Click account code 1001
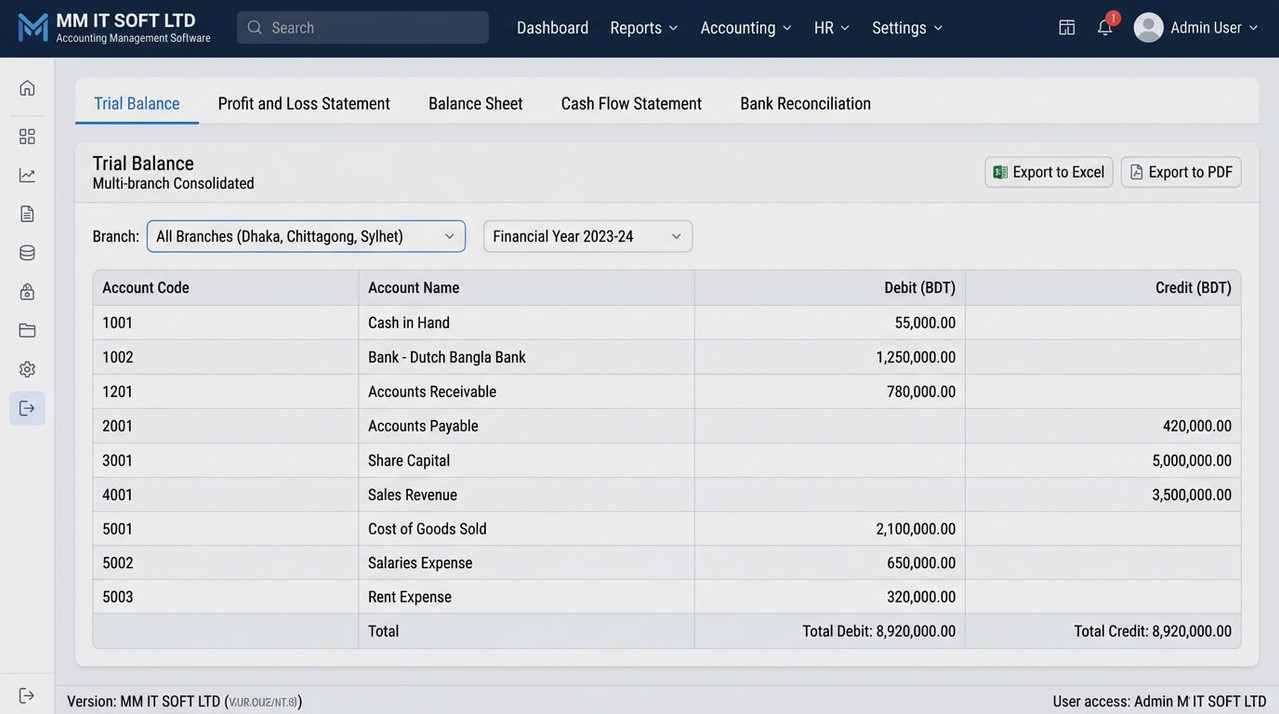 tap(118, 323)
